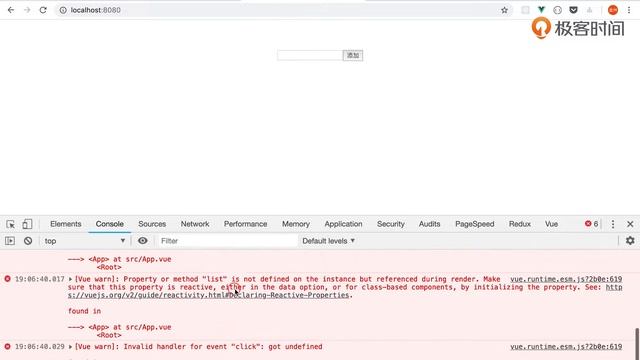This screenshot has height=360, width=640.
Task: Reload the localhost page
Action: pyautogui.click(x=43, y=10)
